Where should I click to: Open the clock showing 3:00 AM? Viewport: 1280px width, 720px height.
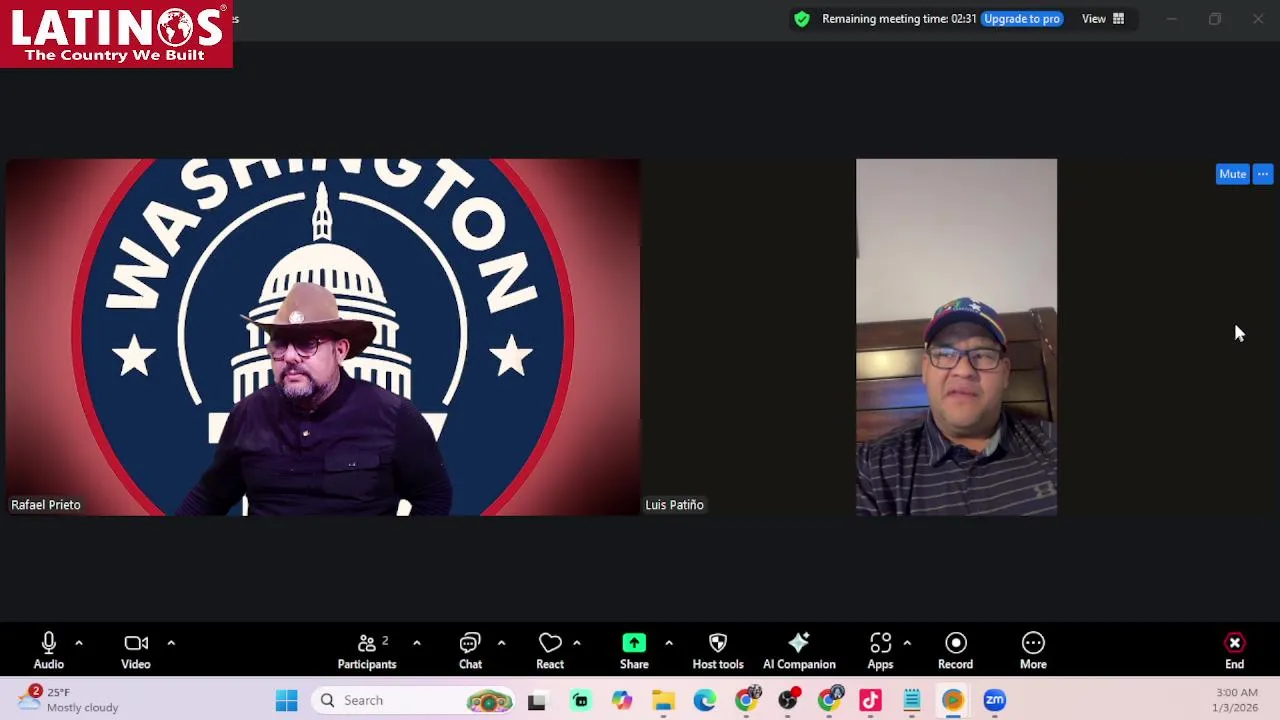click(x=1236, y=700)
